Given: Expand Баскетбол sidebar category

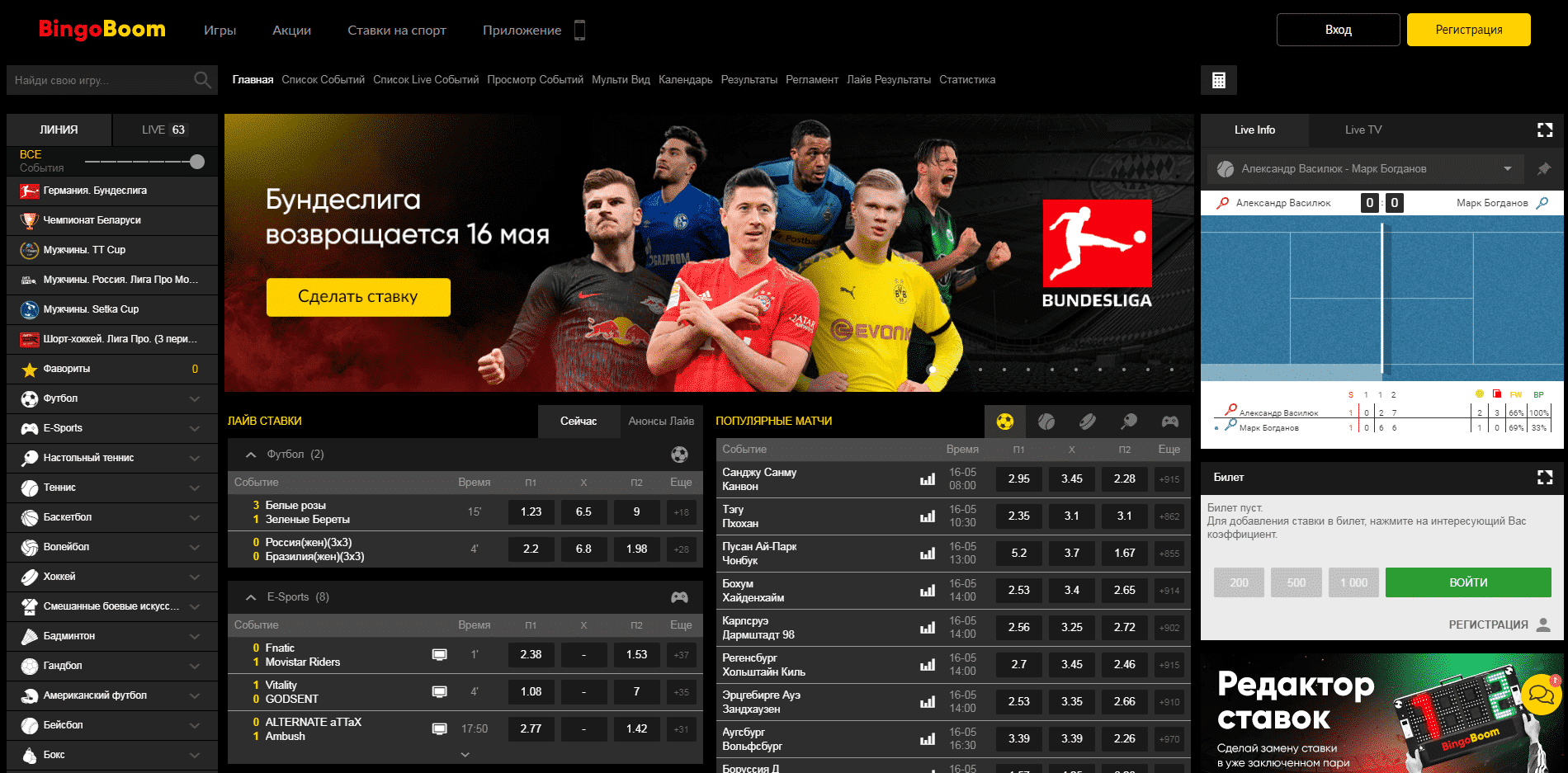Looking at the screenshot, I should [112, 517].
